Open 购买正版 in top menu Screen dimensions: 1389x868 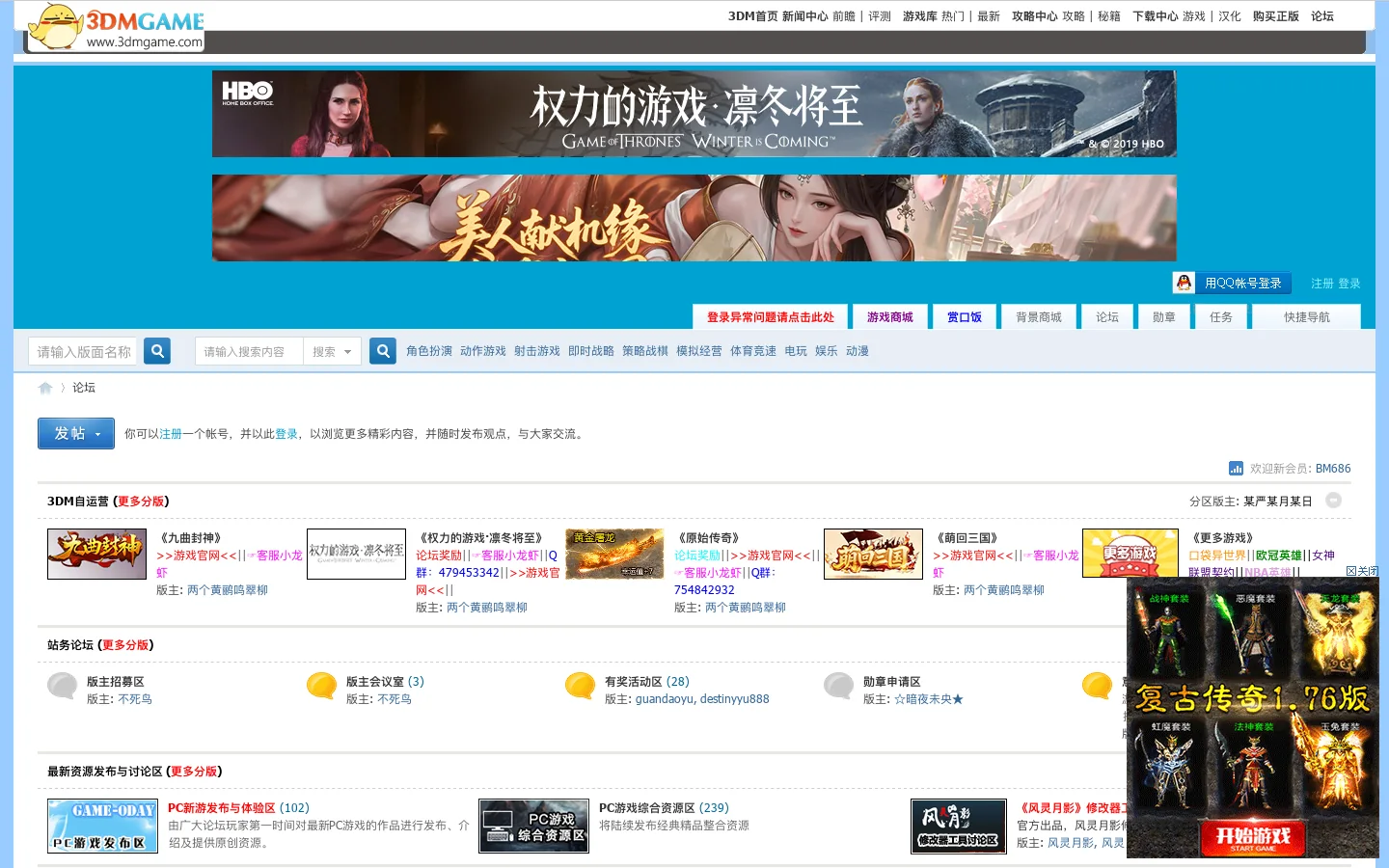click(x=1275, y=16)
